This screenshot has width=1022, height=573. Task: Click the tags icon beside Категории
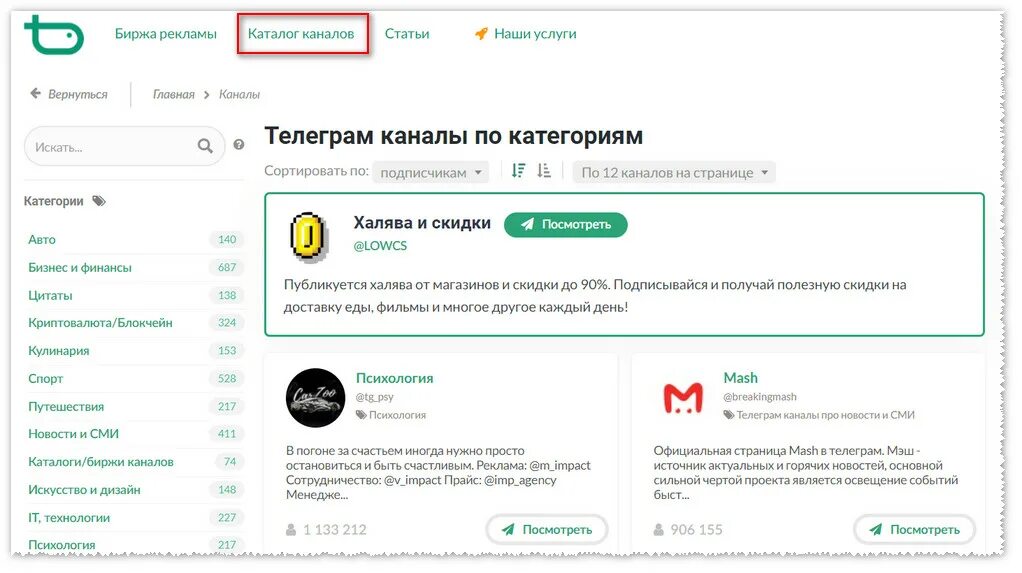tap(98, 201)
